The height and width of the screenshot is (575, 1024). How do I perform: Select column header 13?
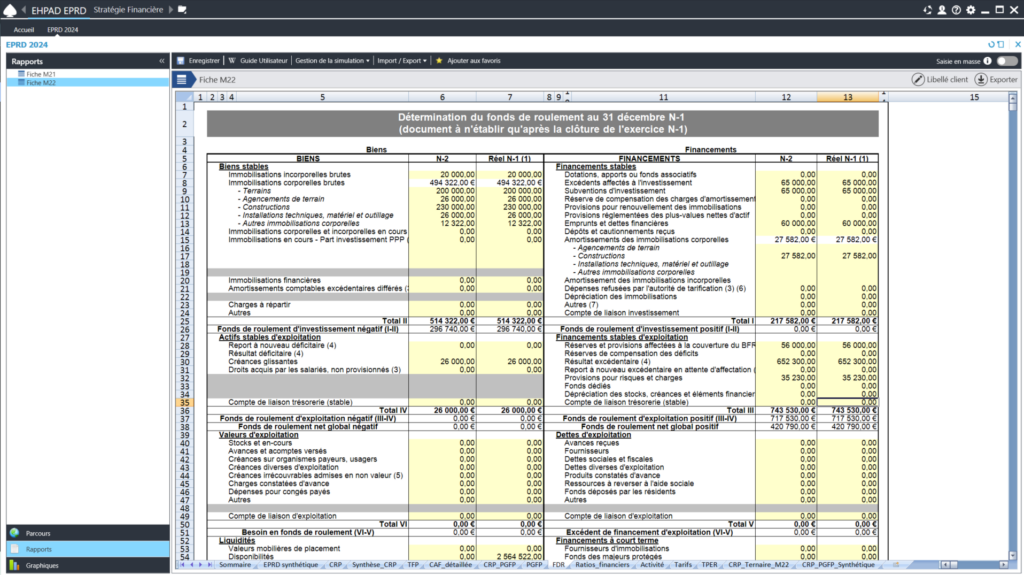[x=848, y=97]
